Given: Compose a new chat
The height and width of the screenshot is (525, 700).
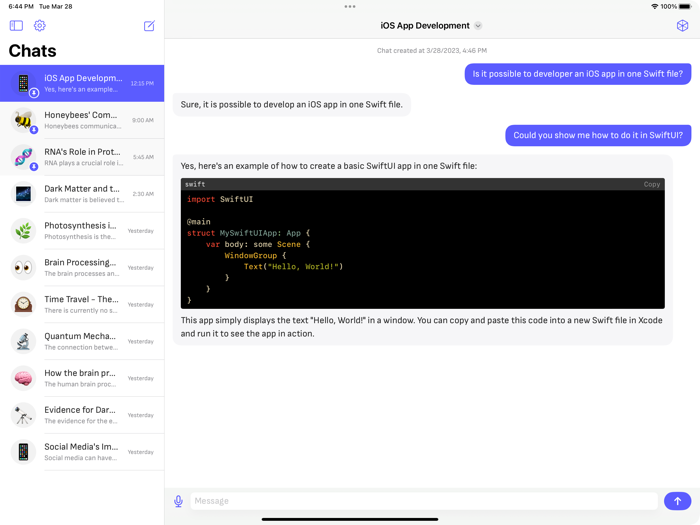Looking at the screenshot, I should [x=149, y=25].
